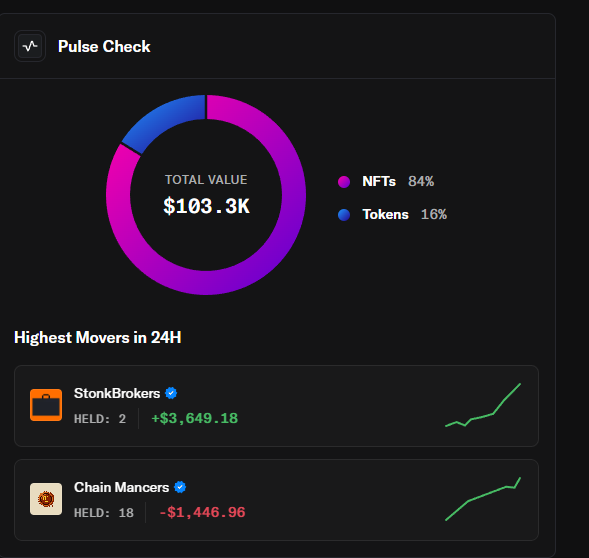Click the StonkBrokers verified badge
Image resolution: width=589 pixels, height=558 pixels.
click(x=171, y=393)
